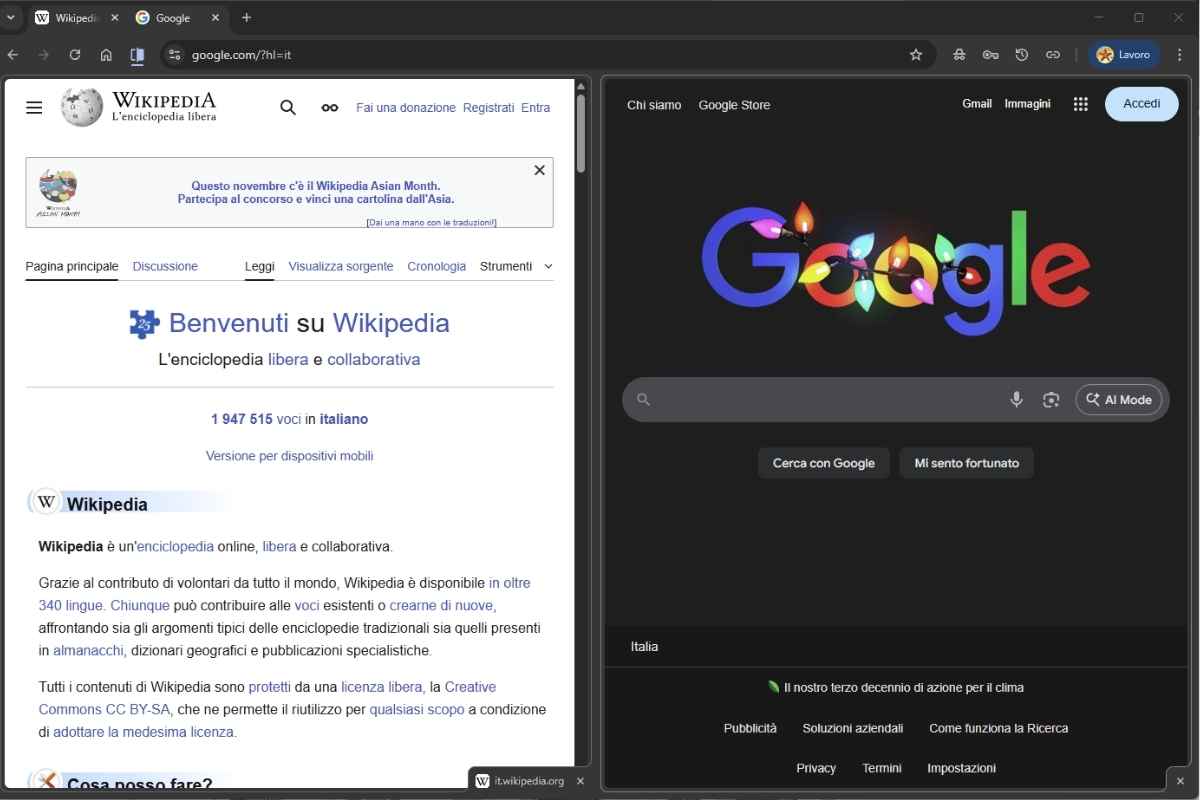Viewport: 1200px width, 800px height.
Task: Copy the page link using the link icon
Action: pos(1053,55)
